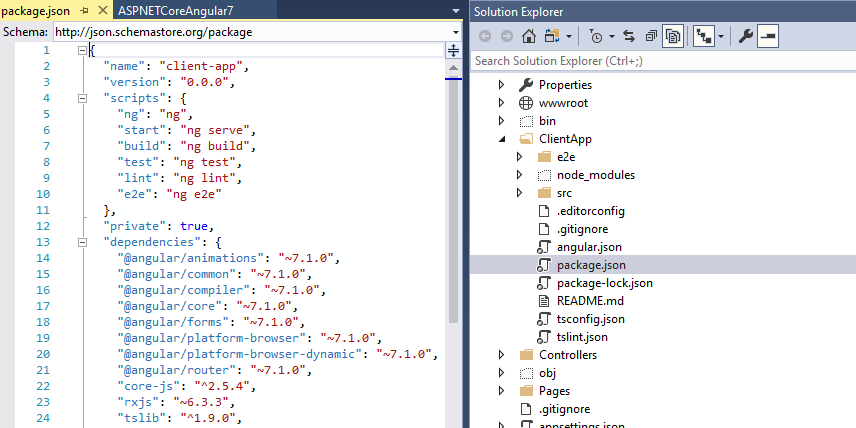
Task: Select the package.json editor tab
Action: 35,10
